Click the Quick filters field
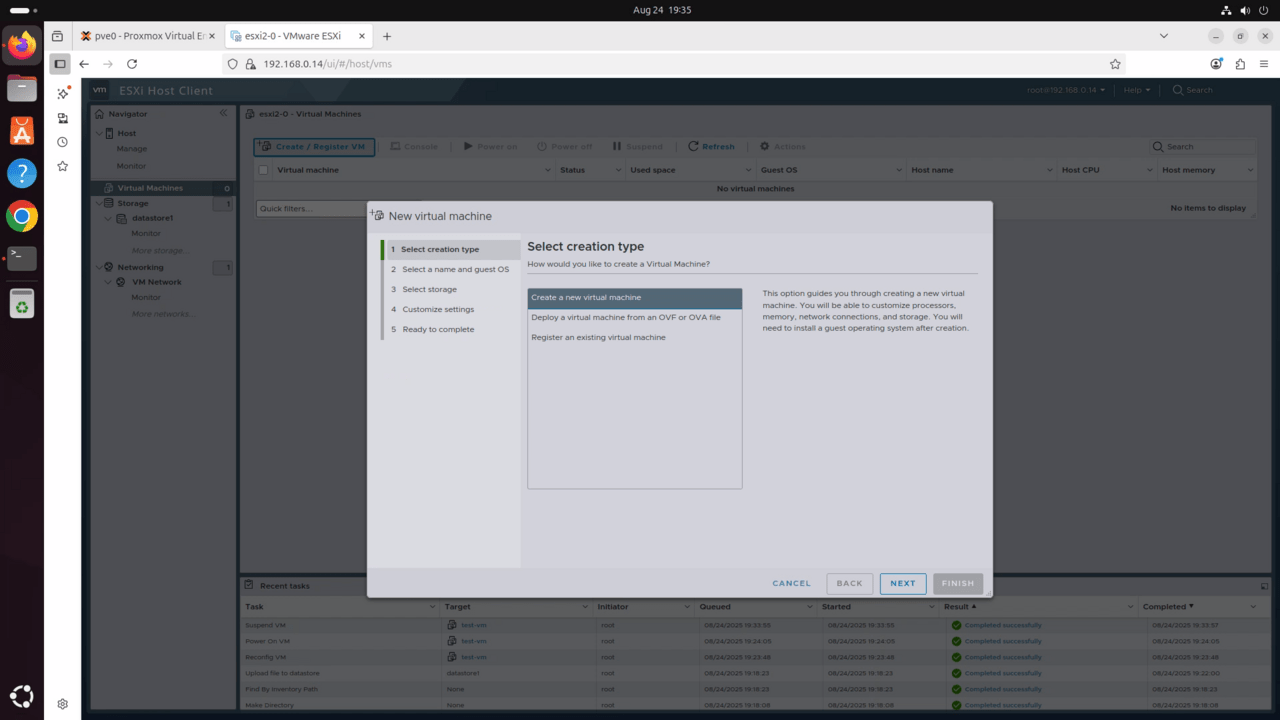 [x=312, y=209]
